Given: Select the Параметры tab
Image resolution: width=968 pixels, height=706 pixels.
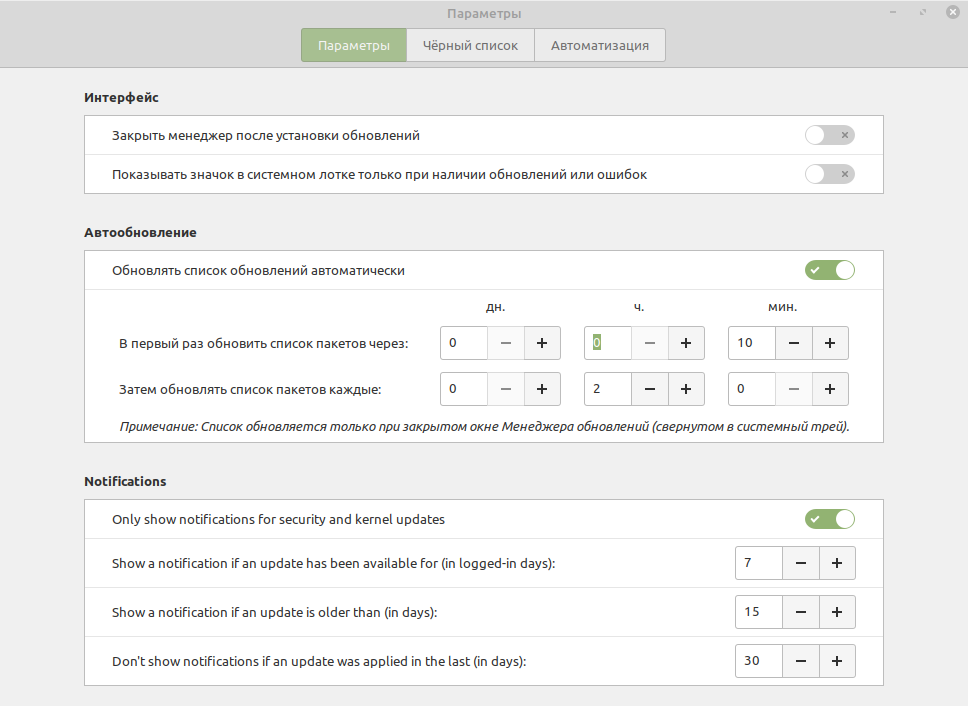Looking at the screenshot, I should click(354, 45).
